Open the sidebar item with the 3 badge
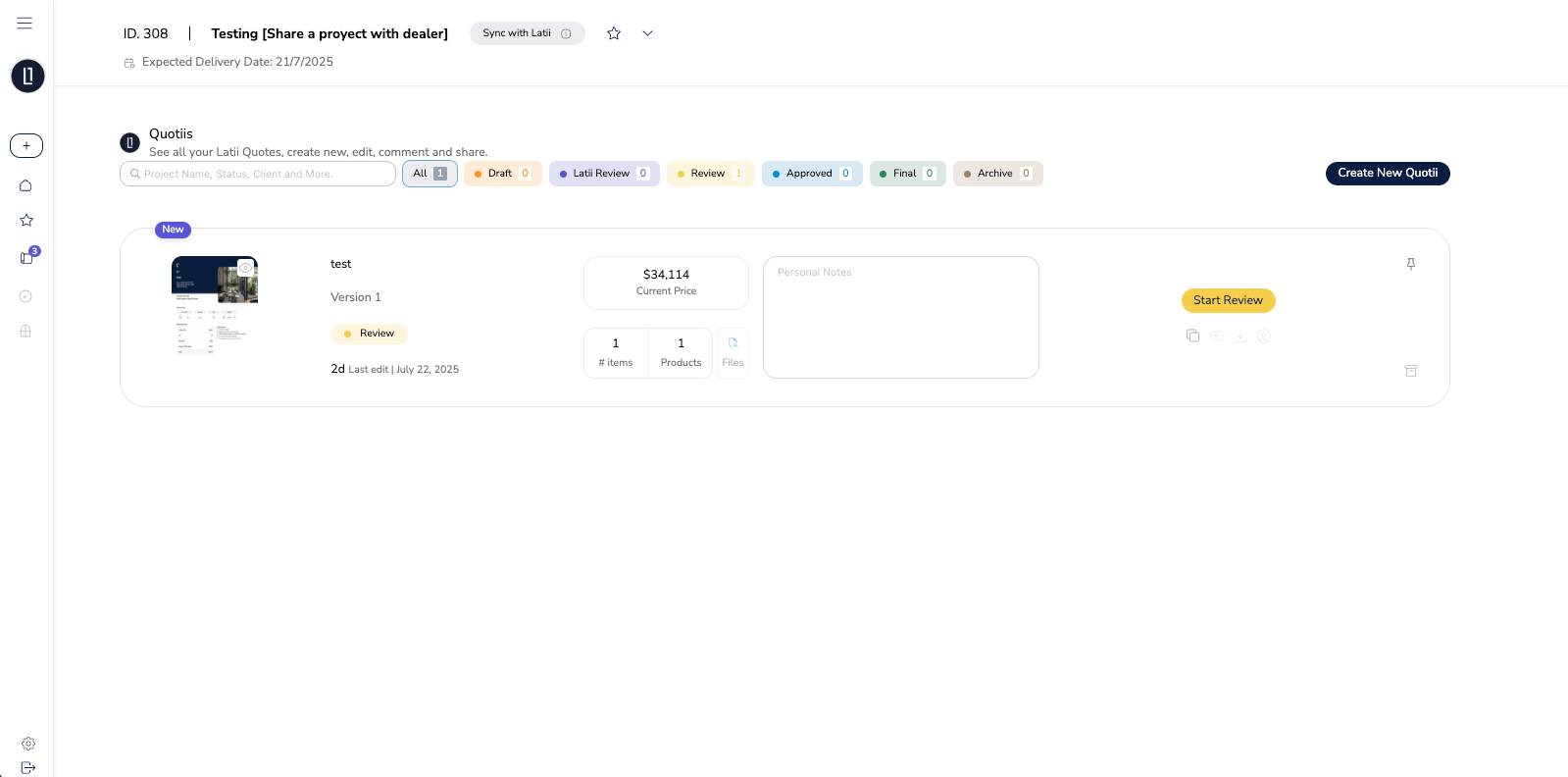The width and height of the screenshot is (1568, 777). [x=26, y=258]
